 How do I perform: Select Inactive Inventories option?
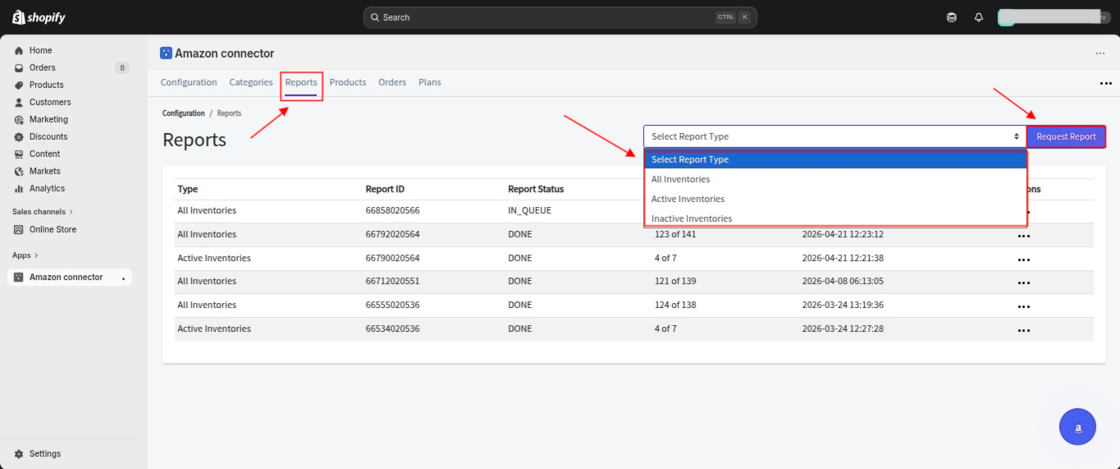691,218
